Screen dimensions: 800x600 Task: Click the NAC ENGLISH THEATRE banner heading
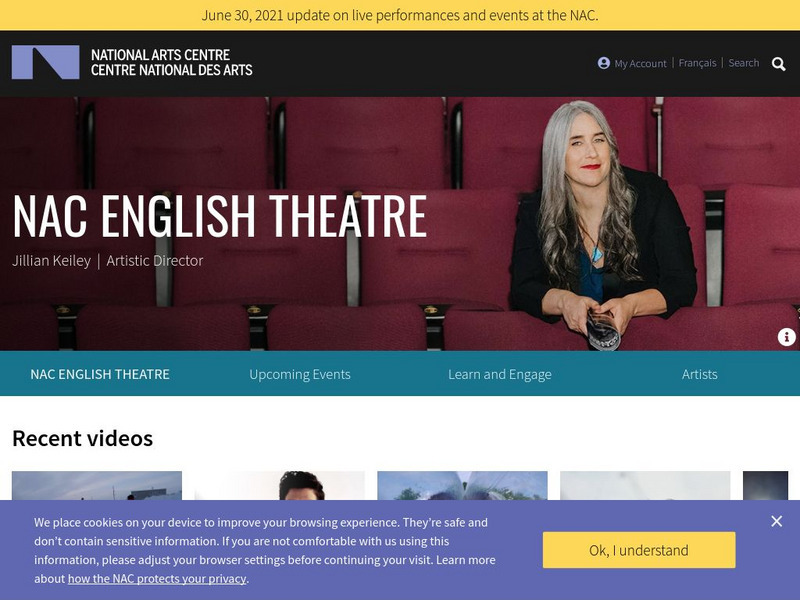(x=219, y=216)
